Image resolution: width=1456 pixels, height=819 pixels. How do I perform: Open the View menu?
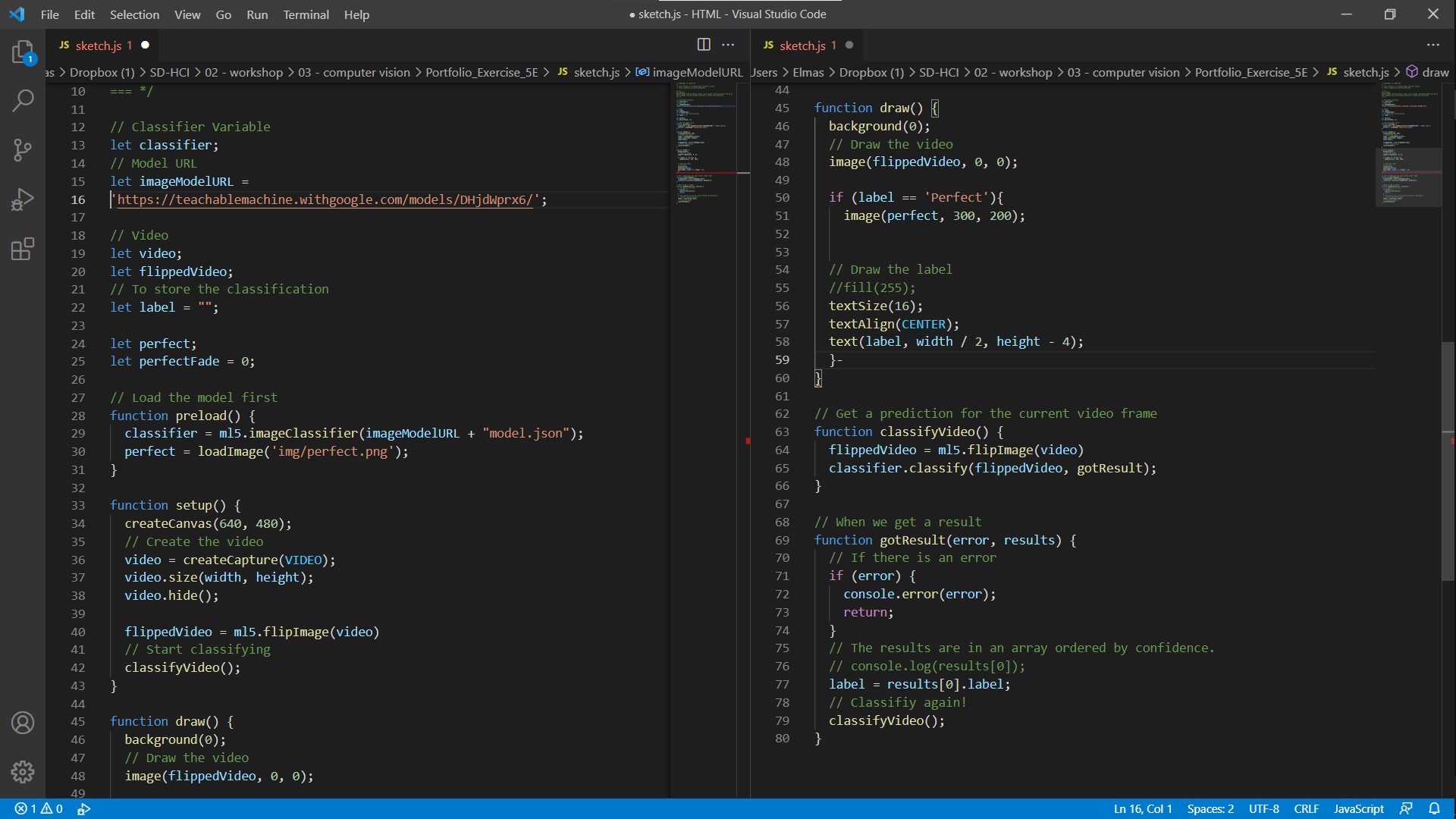point(187,14)
